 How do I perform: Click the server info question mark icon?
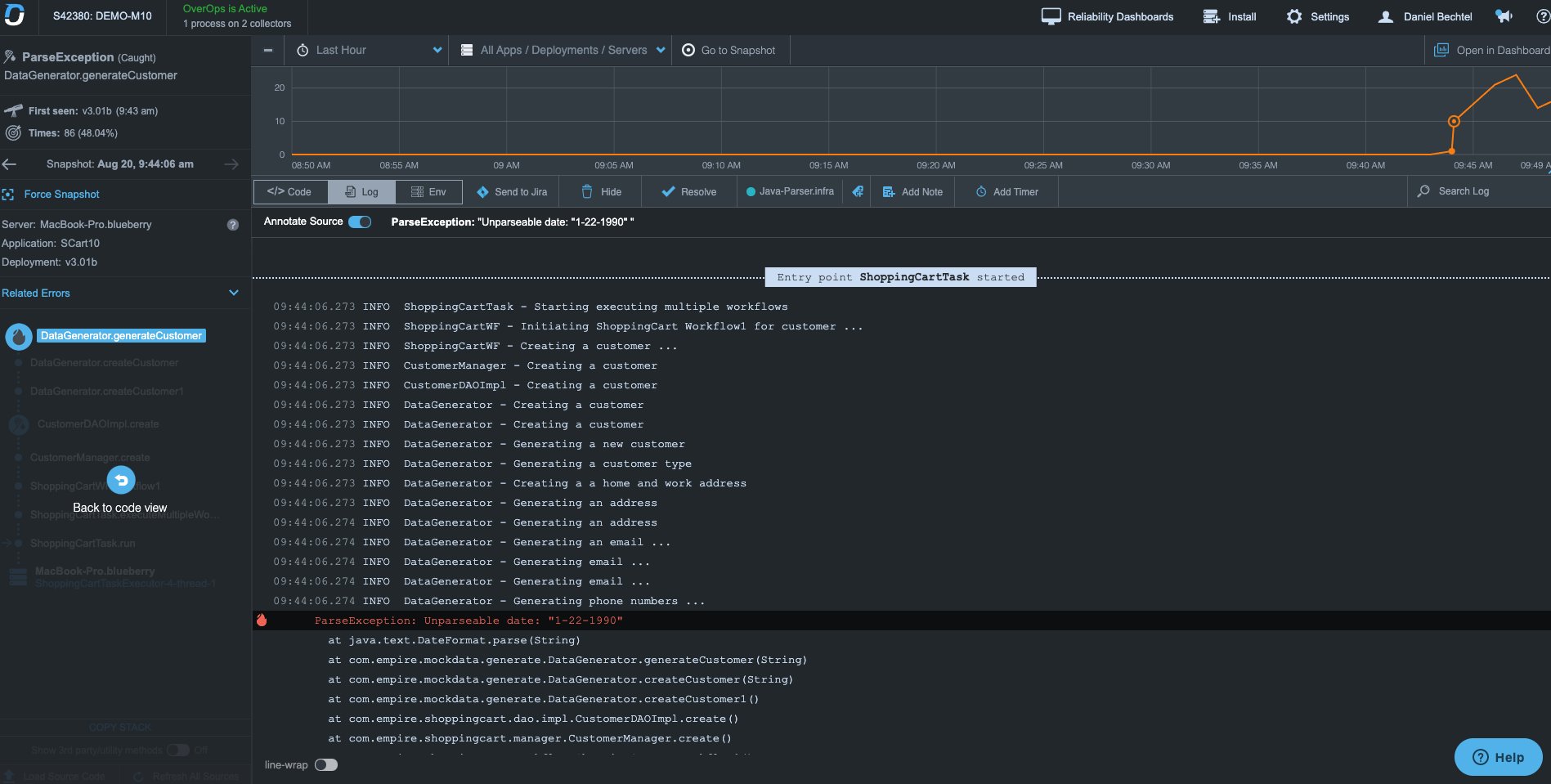[233, 225]
